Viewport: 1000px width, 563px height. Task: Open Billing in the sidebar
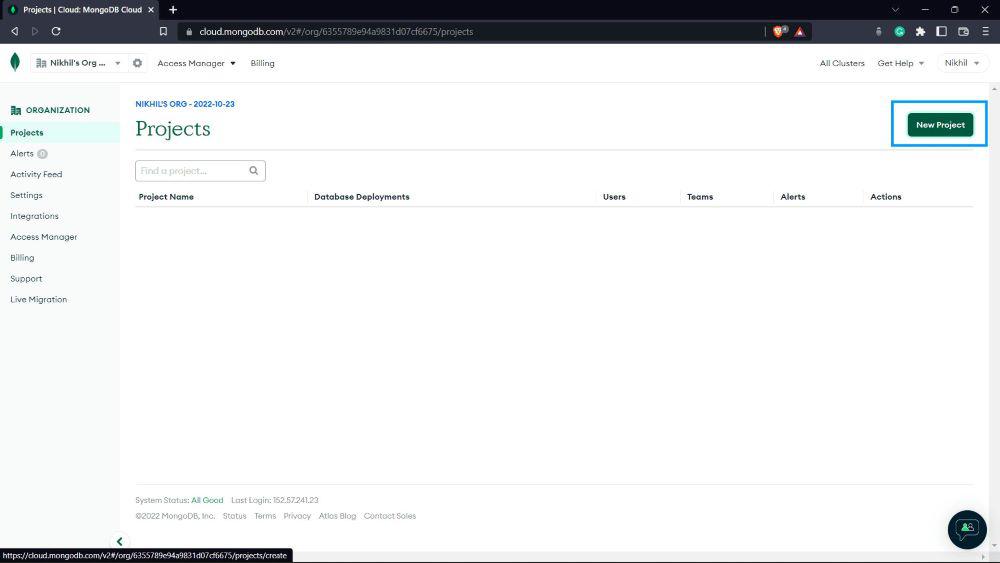point(22,258)
